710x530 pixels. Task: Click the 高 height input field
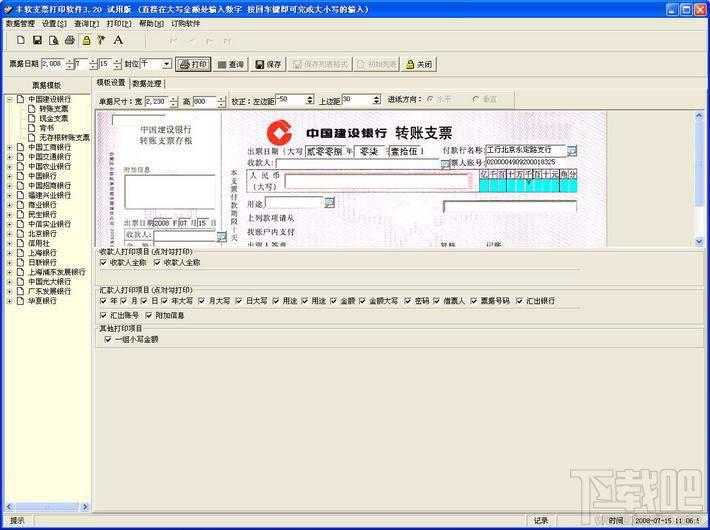tap(205, 102)
